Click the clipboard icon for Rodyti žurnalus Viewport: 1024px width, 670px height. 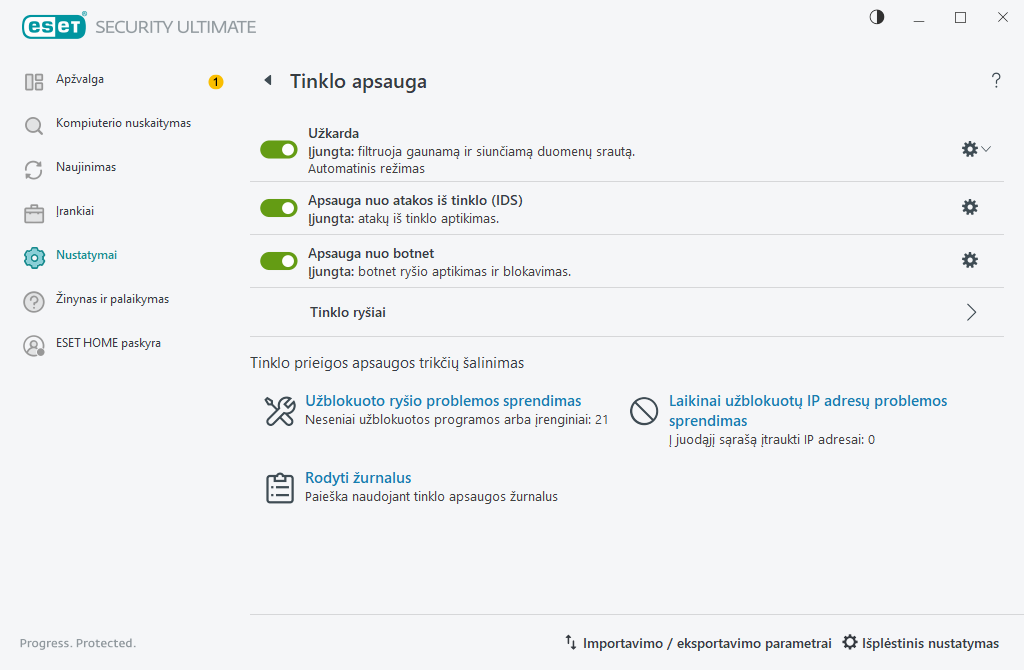(x=280, y=488)
